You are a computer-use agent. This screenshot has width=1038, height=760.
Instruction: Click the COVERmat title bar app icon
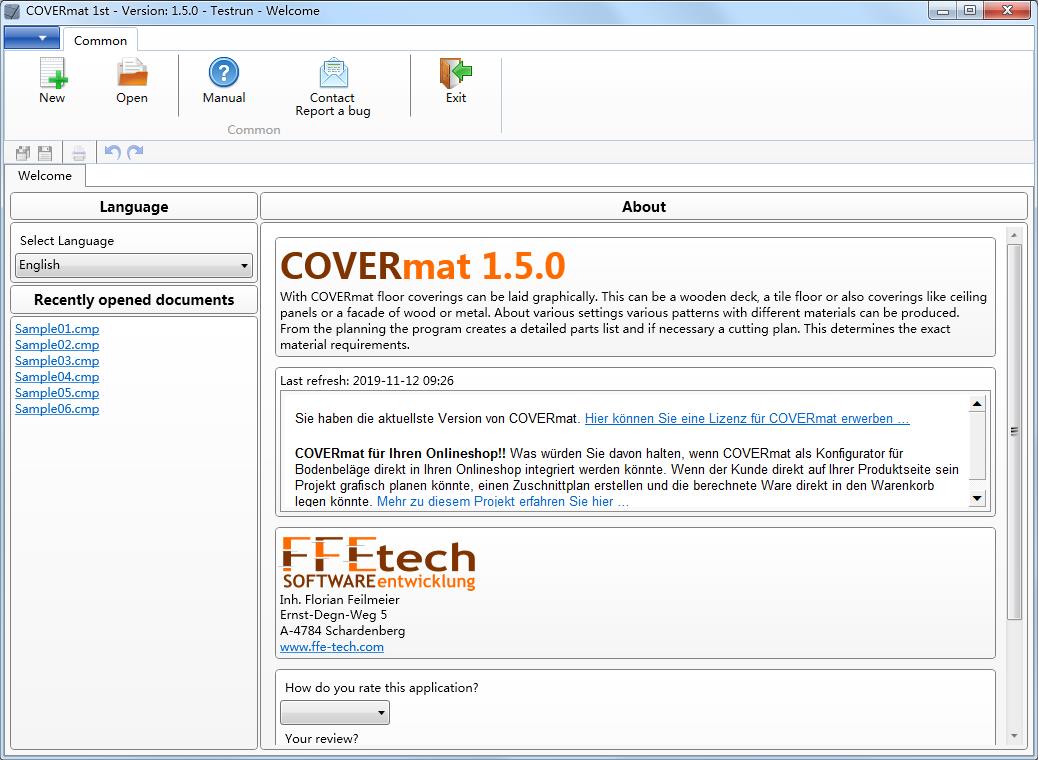[12, 11]
